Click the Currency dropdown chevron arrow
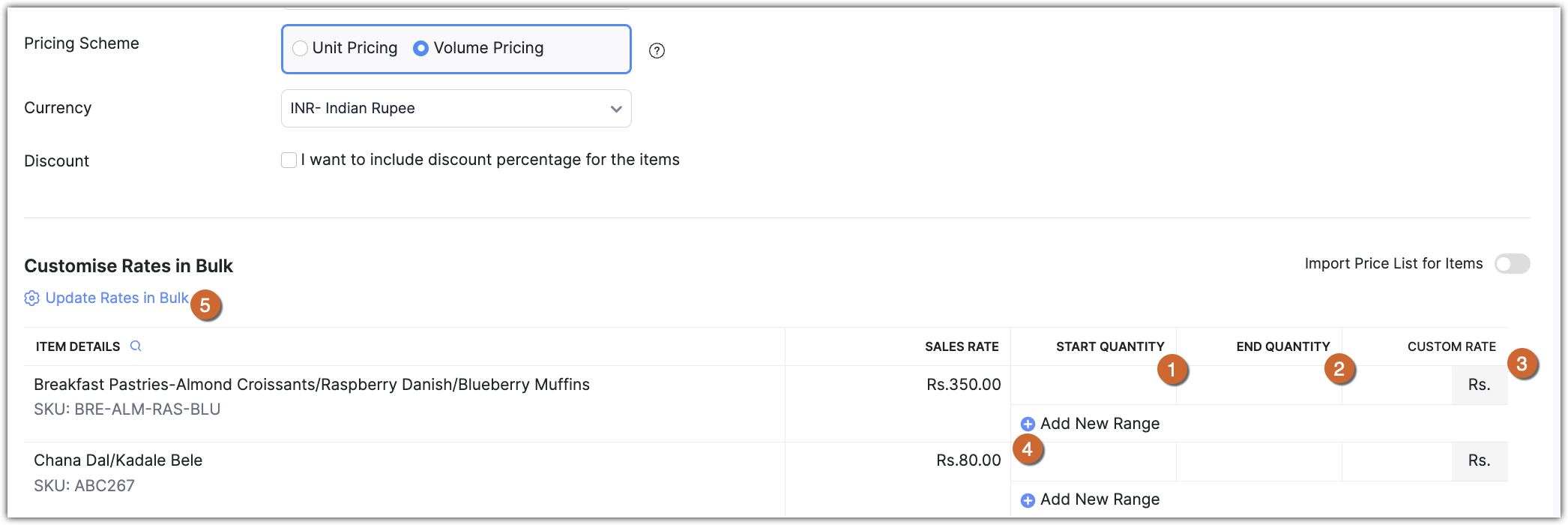Screen dimensions: 1568x525 (x=616, y=109)
